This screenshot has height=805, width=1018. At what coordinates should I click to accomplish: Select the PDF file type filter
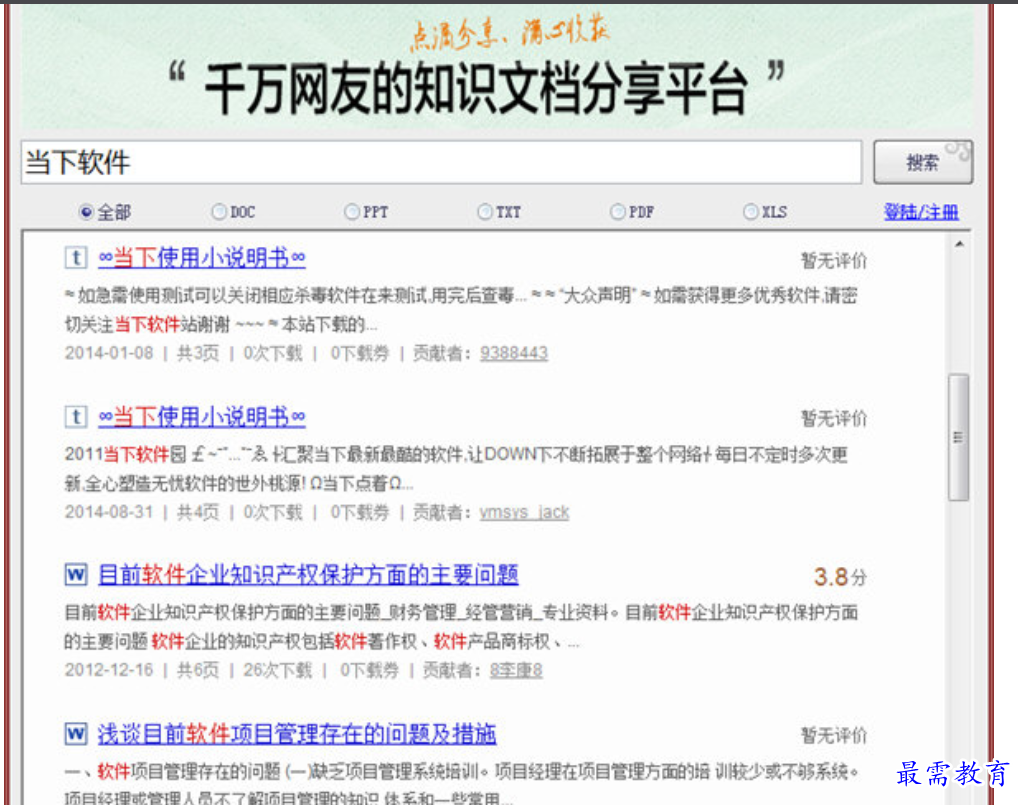click(x=617, y=212)
